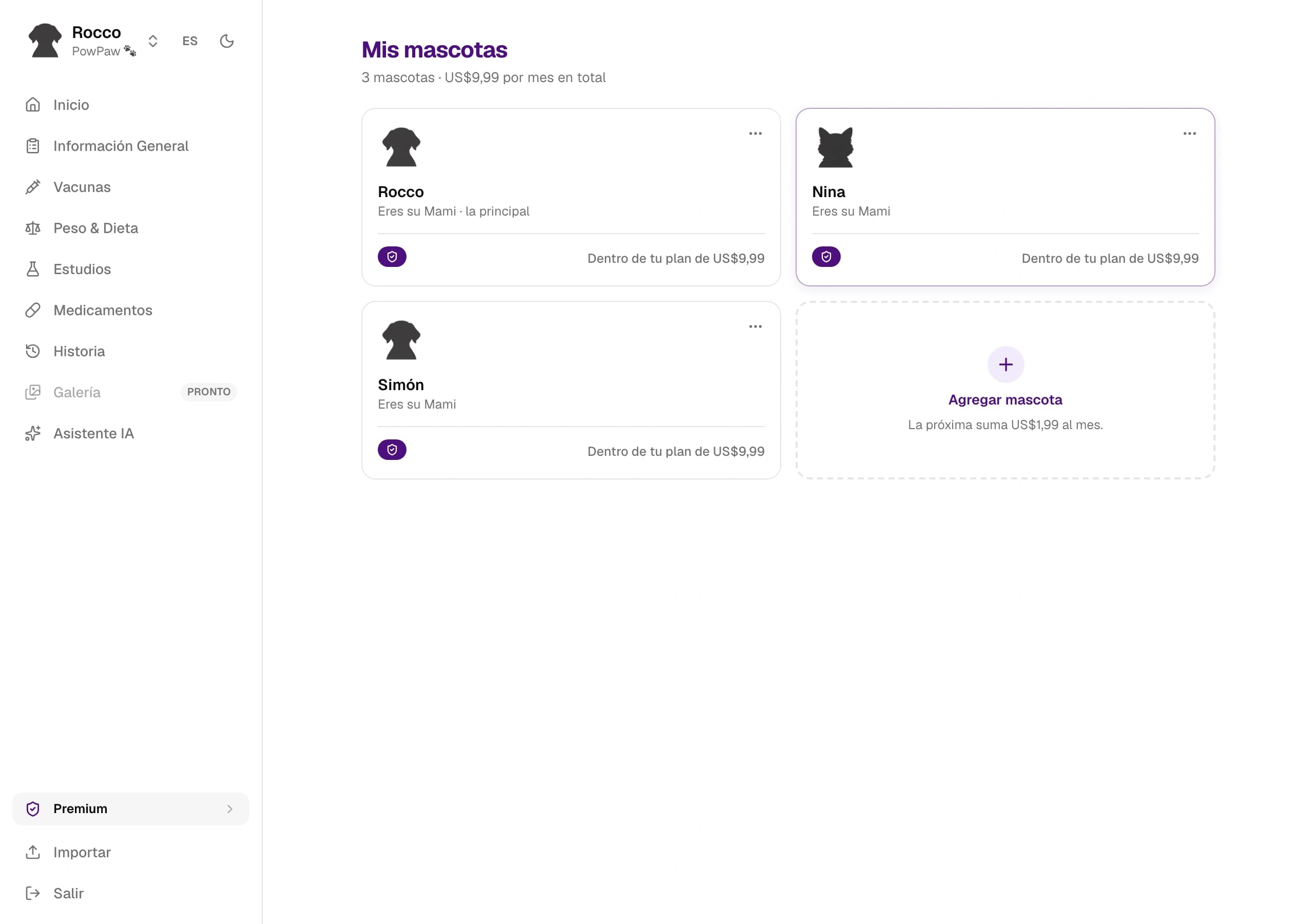Screen dimensions: 1314x924
Task: Select the Simón pet name on card
Action: (x=400, y=384)
